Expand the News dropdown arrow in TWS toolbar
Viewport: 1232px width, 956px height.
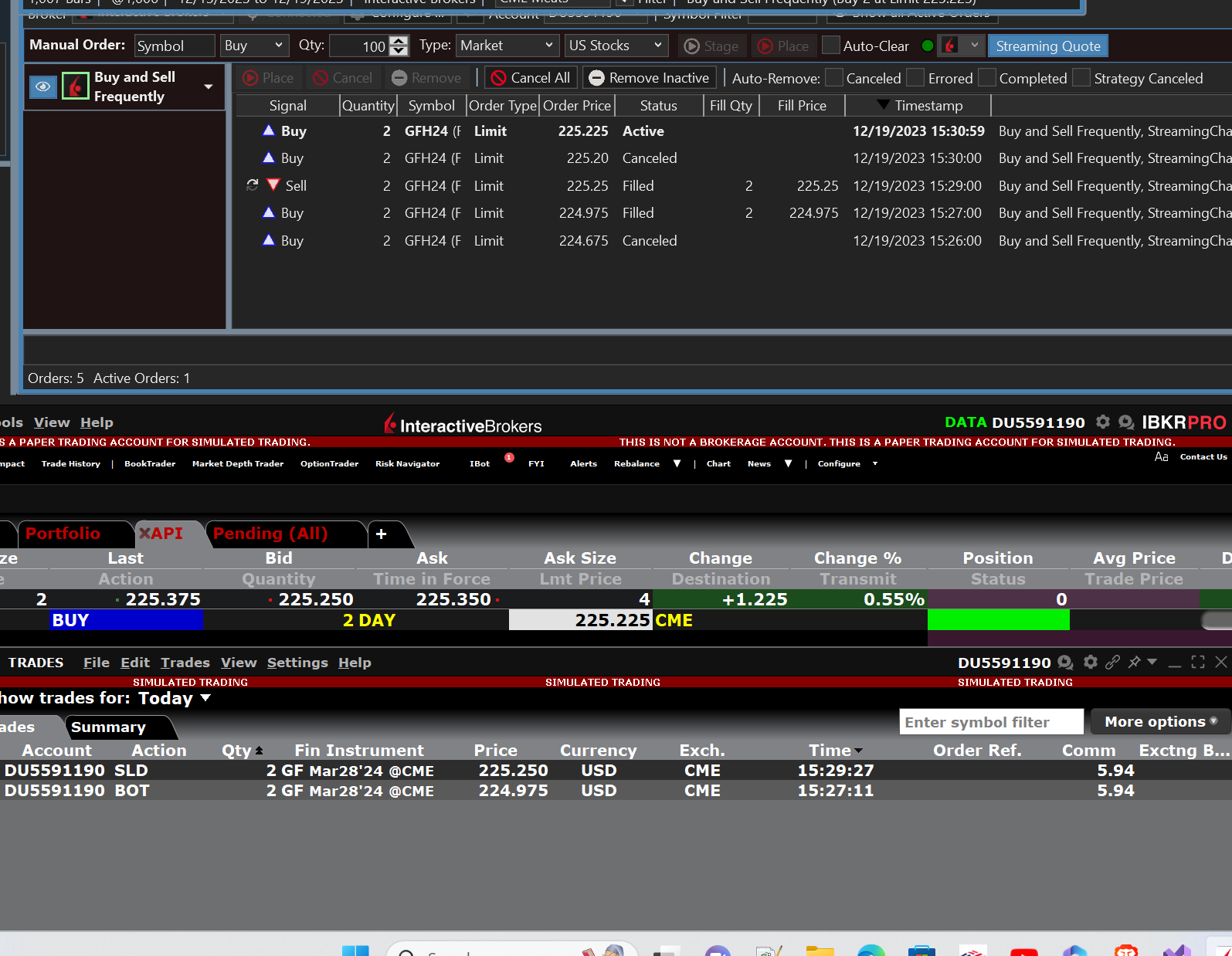(x=788, y=463)
